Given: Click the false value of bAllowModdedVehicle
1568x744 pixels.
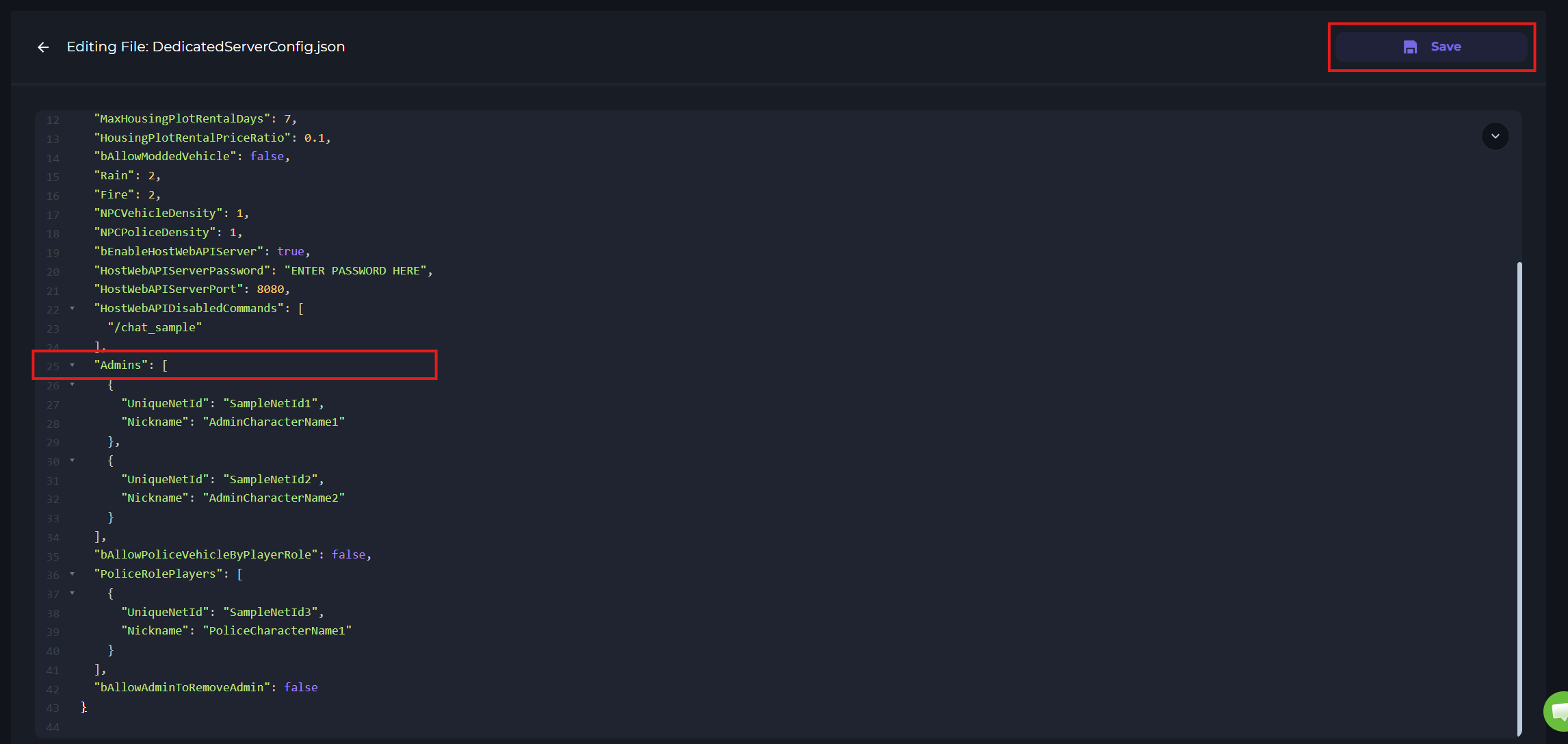Looking at the screenshot, I should (267, 157).
